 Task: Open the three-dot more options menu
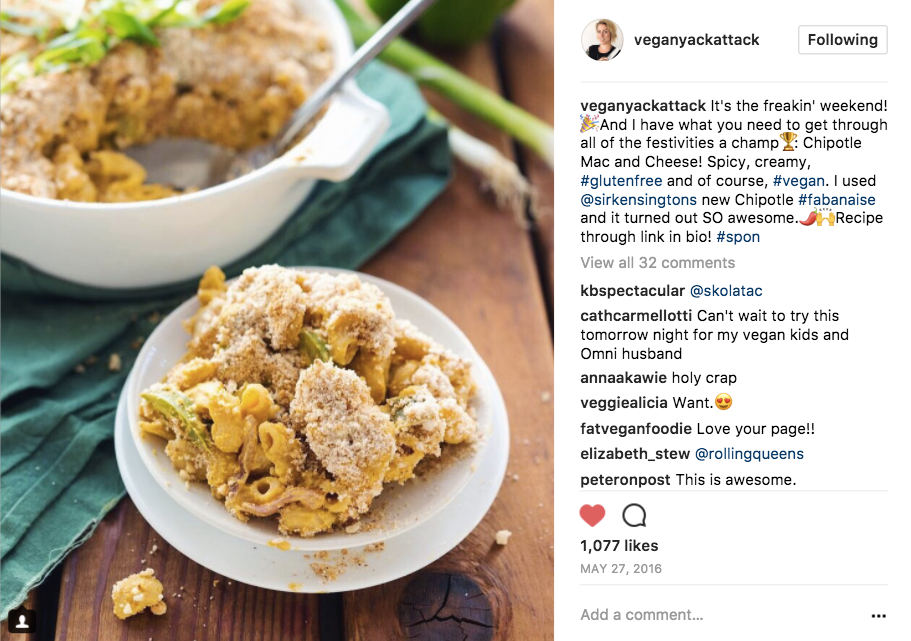(878, 615)
